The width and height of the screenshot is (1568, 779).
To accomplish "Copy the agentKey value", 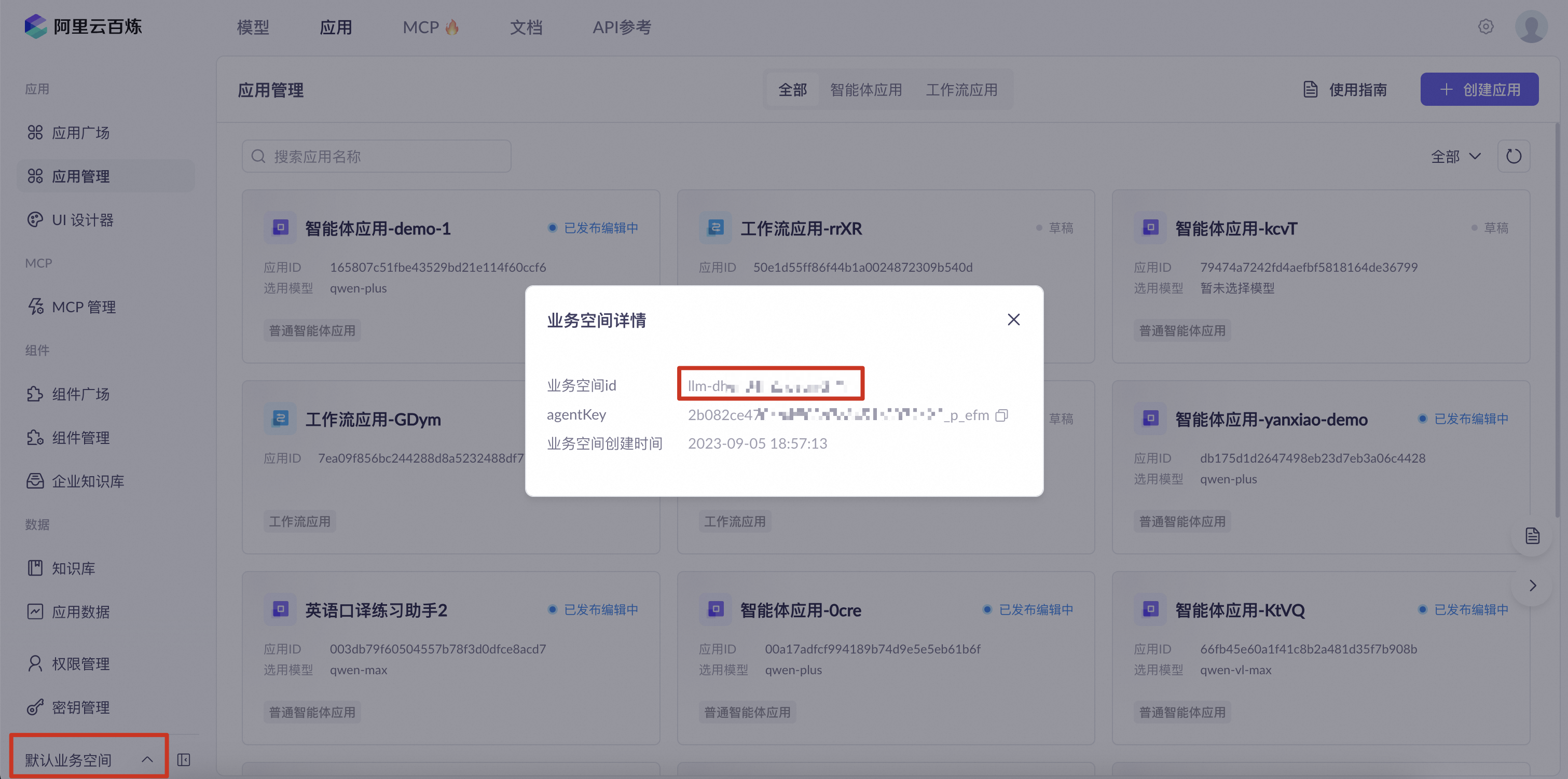I will (x=1001, y=415).
